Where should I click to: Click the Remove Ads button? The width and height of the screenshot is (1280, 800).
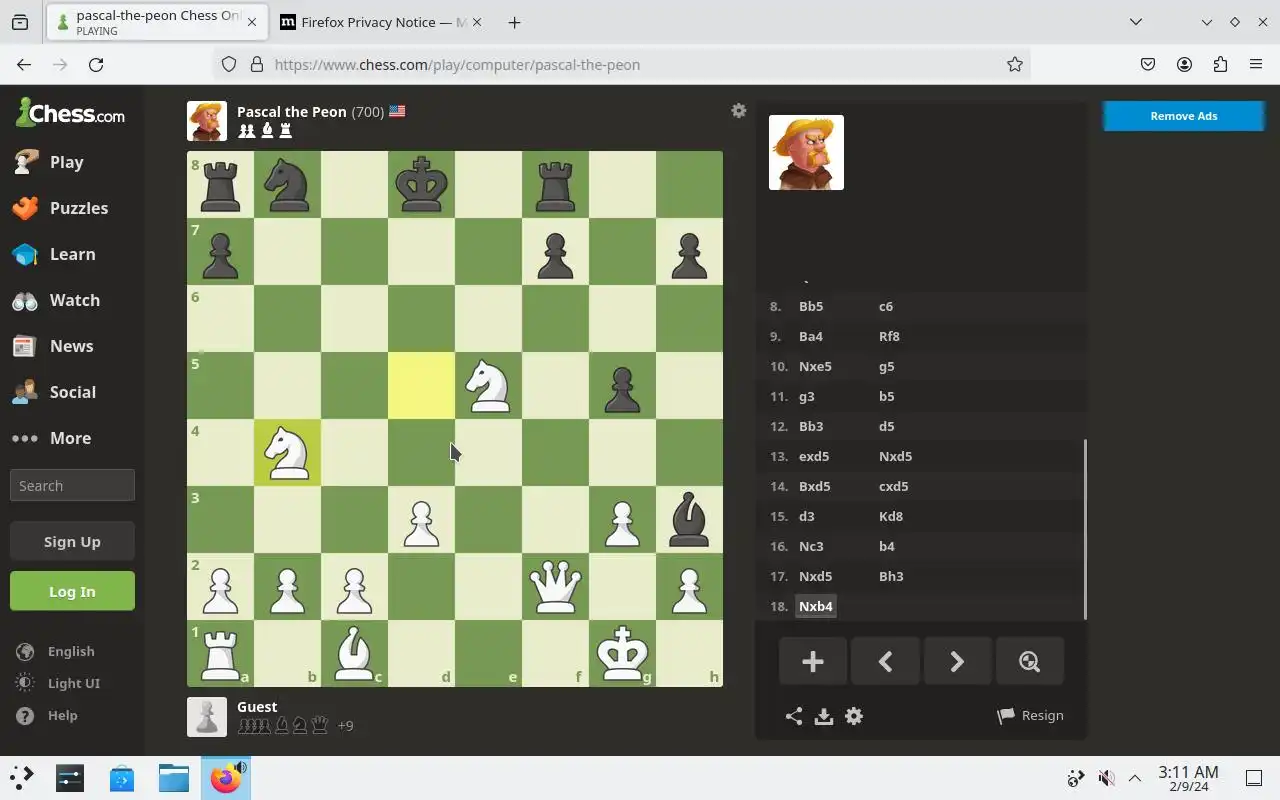tap(1183, 116)
